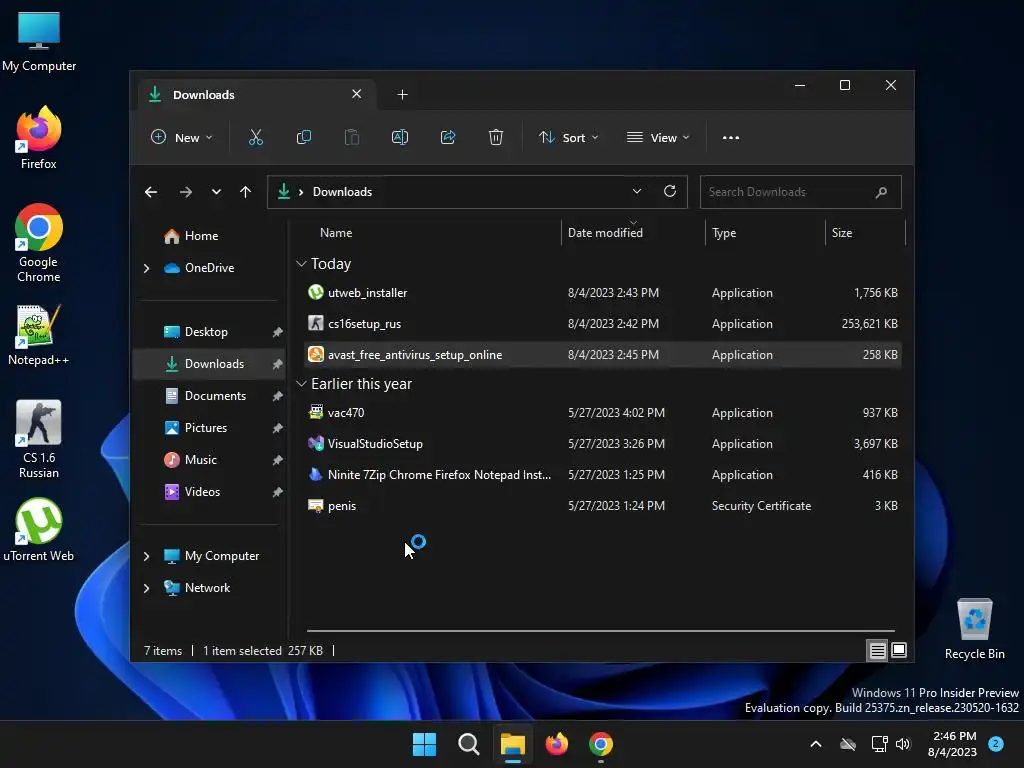Image resolution: width=1024 pixels, height=768 pixels.
Task: Click Downloads breadcrumb in address bar
Action: point(342,192)
